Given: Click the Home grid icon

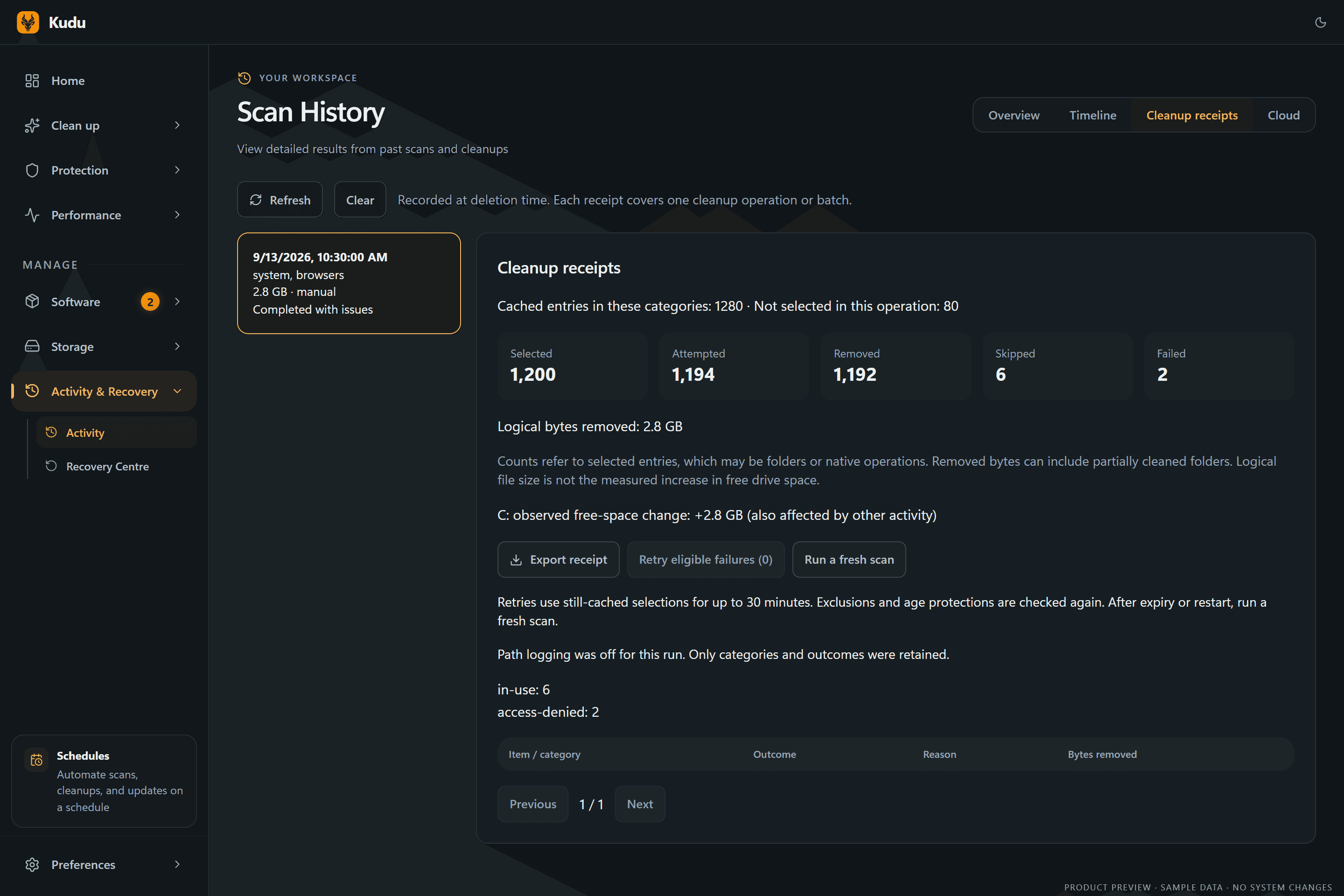Looking at the screenshot, I should click(32, 81).
